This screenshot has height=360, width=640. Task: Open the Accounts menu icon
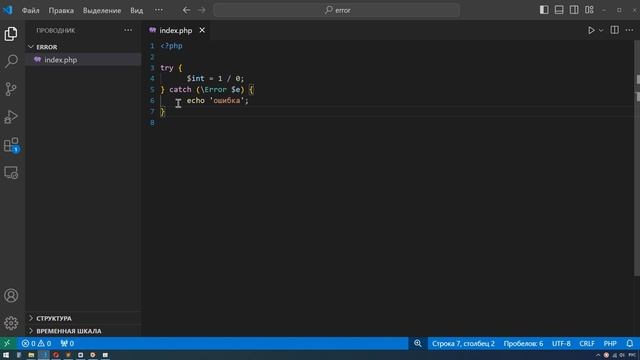[11, 295]
